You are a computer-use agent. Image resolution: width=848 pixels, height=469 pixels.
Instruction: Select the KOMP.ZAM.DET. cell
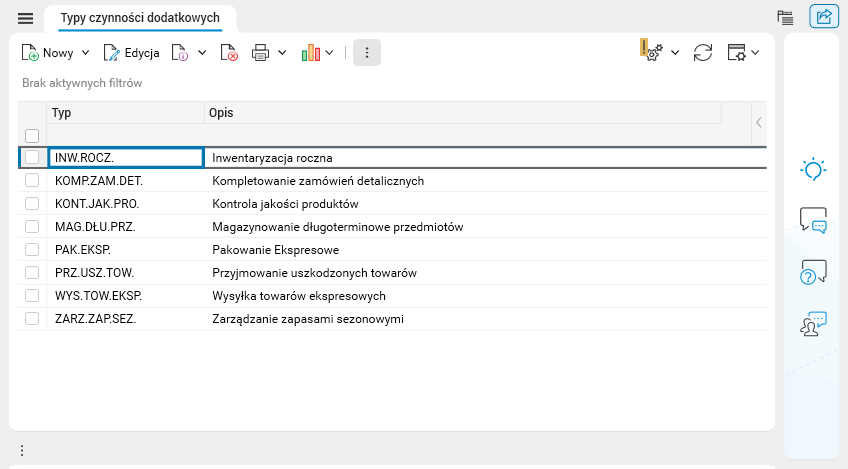[125, 181]
